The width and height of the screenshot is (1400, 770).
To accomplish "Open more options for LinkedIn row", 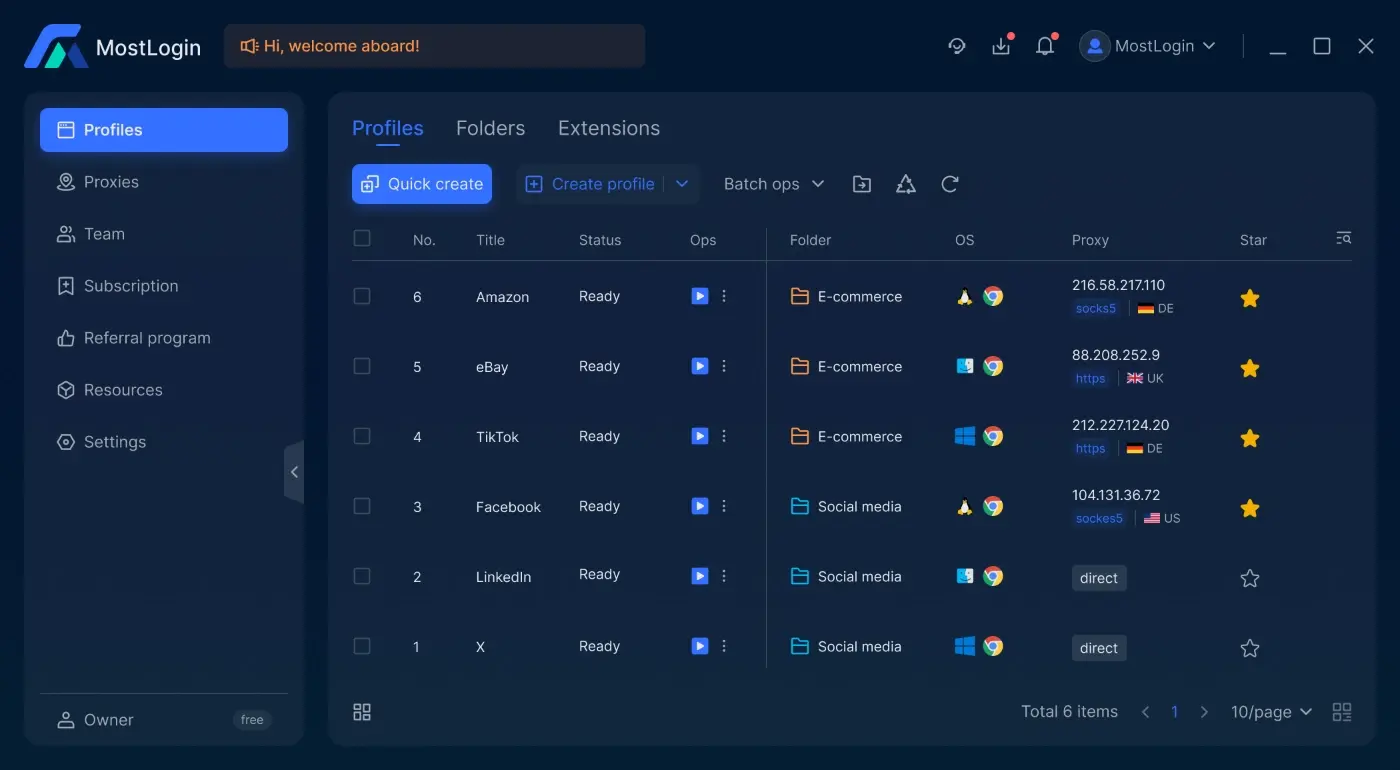I will (724, 576).
